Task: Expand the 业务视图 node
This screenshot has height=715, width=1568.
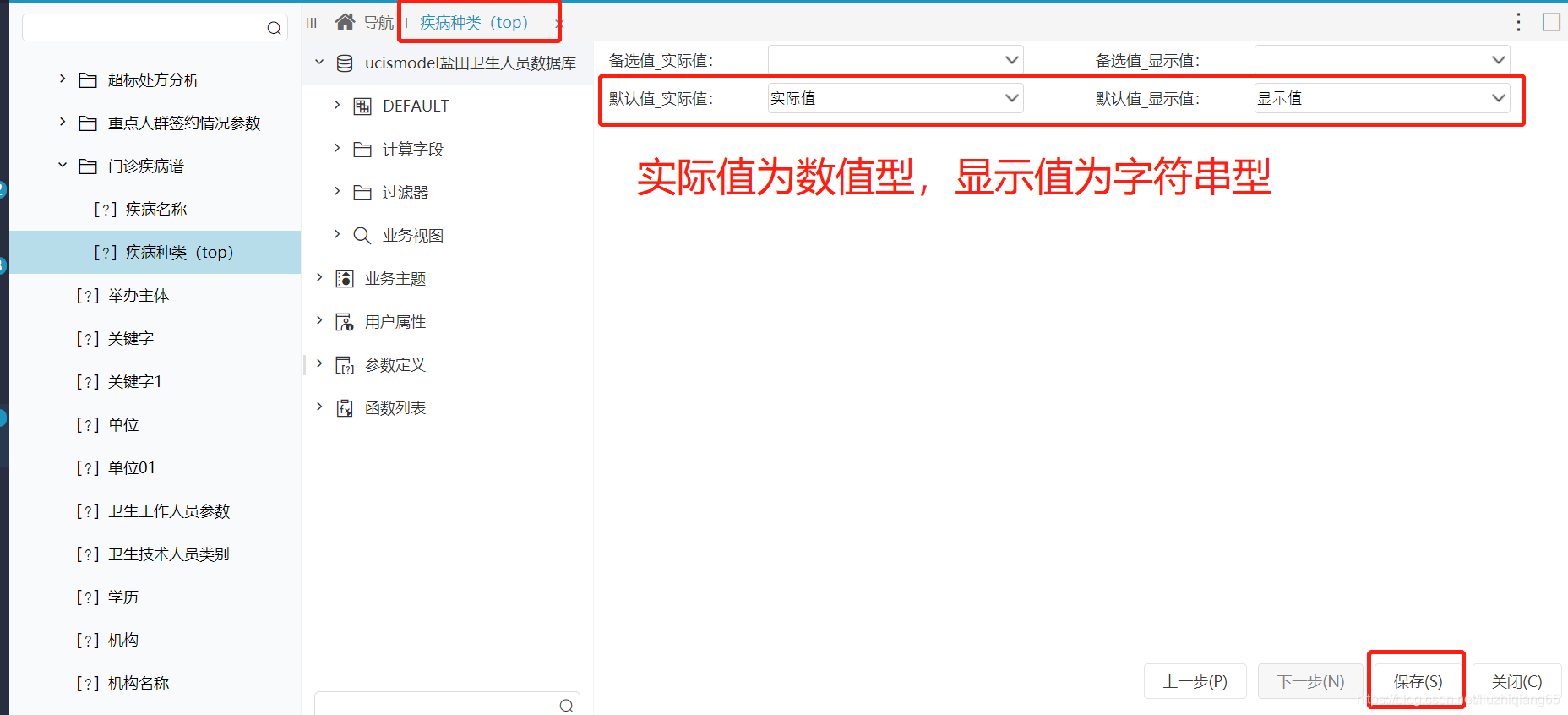Action: point(337,234)
